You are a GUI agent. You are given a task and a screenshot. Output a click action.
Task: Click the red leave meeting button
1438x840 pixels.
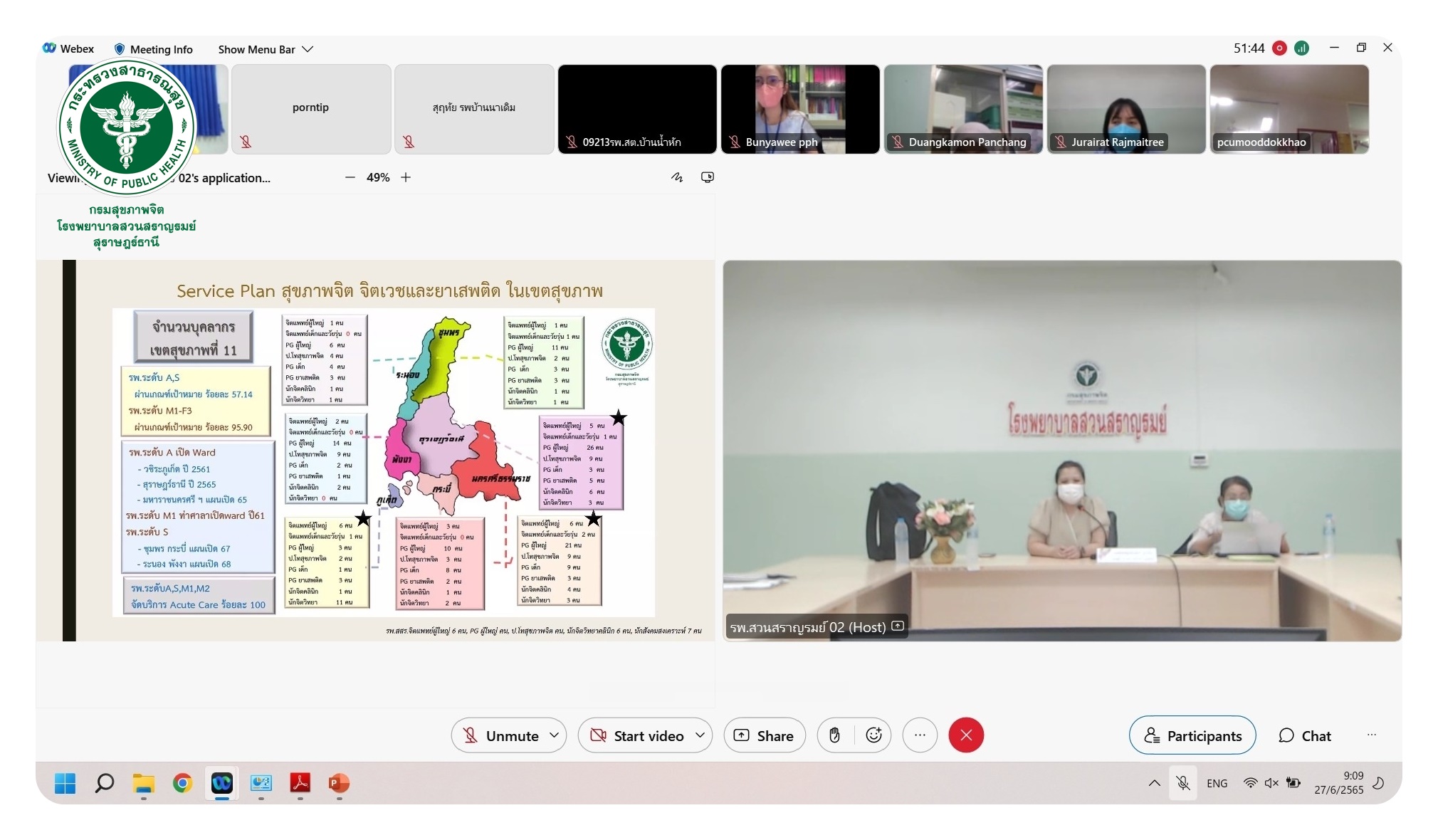point(966,735)
